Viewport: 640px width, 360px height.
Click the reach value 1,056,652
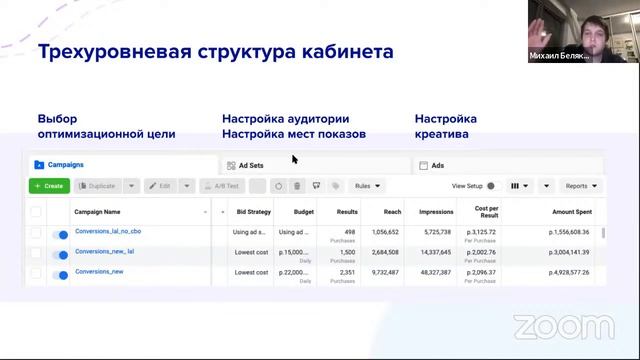(x=385, y=232)
